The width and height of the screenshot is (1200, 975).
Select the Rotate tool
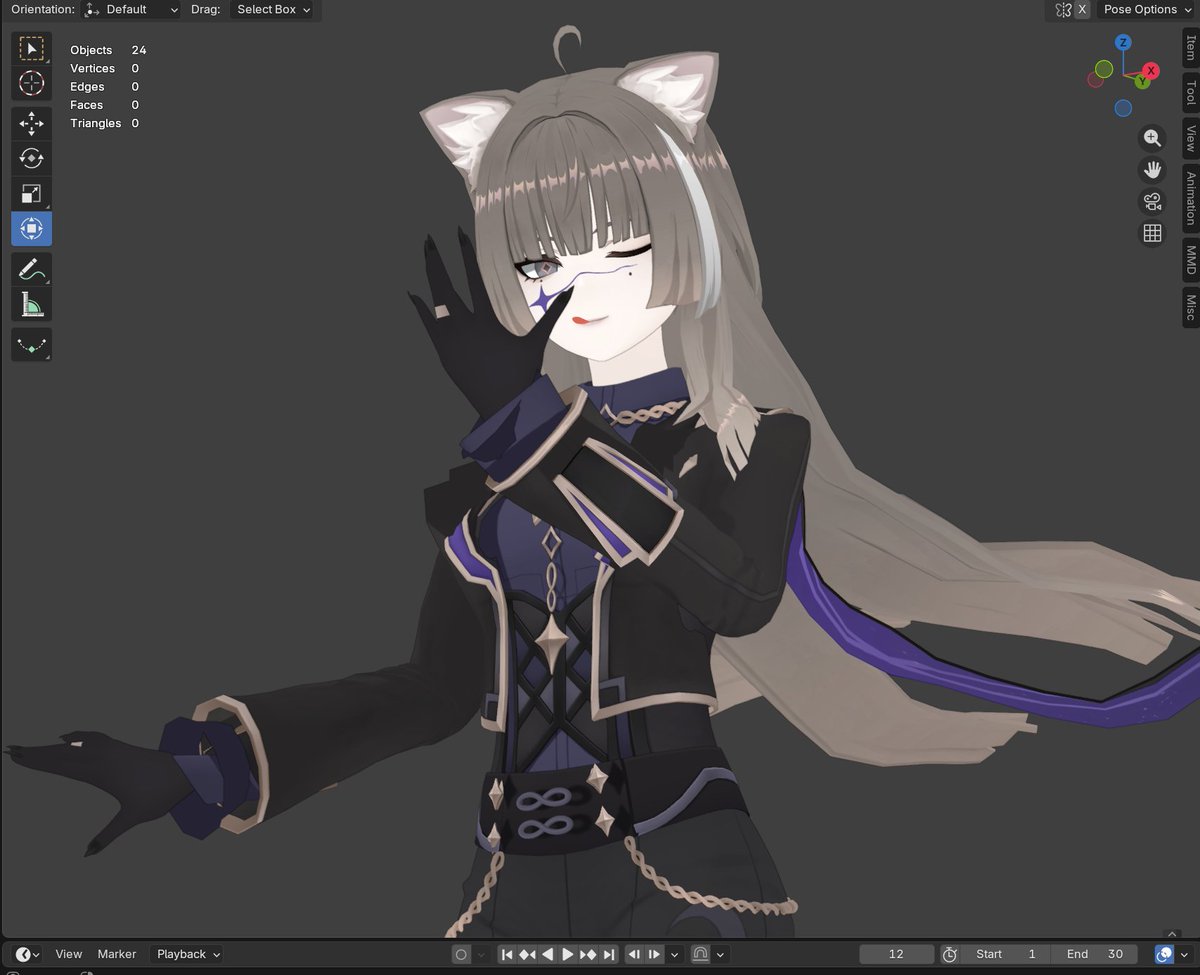coord(31,159)
